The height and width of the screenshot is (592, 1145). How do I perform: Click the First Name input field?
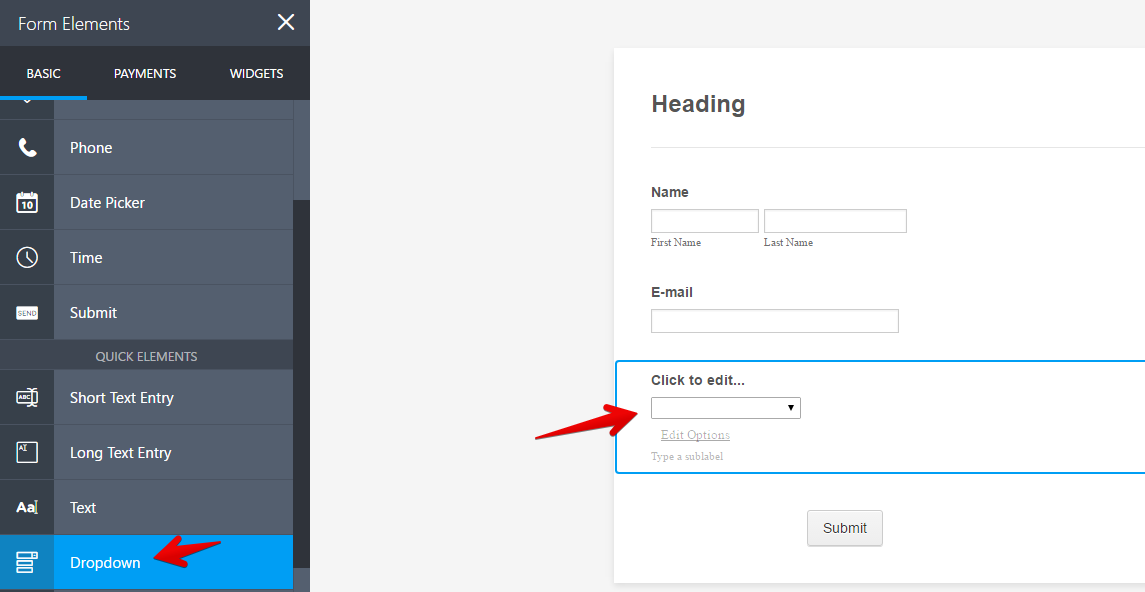tap(704, 220)
